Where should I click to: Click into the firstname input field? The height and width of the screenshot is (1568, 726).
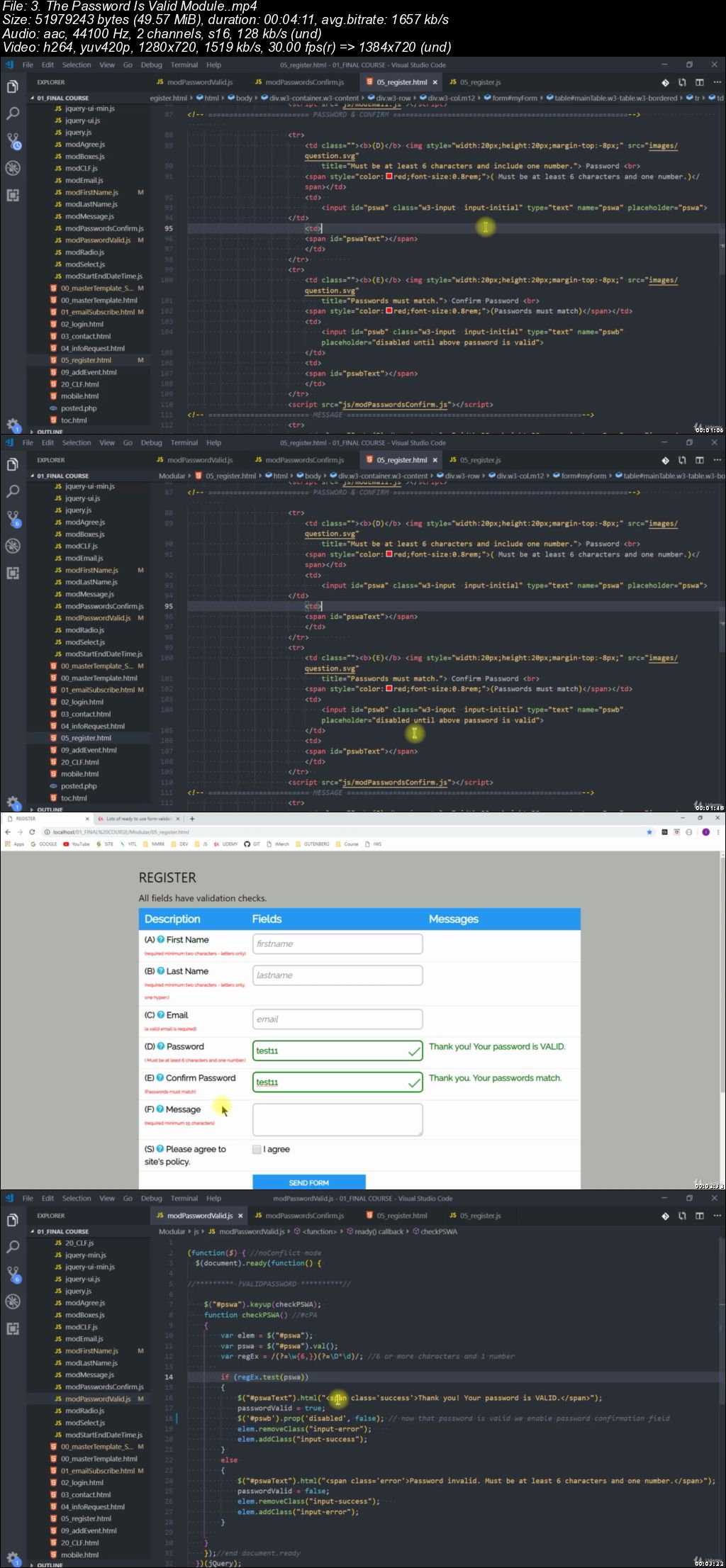(337, 943)
